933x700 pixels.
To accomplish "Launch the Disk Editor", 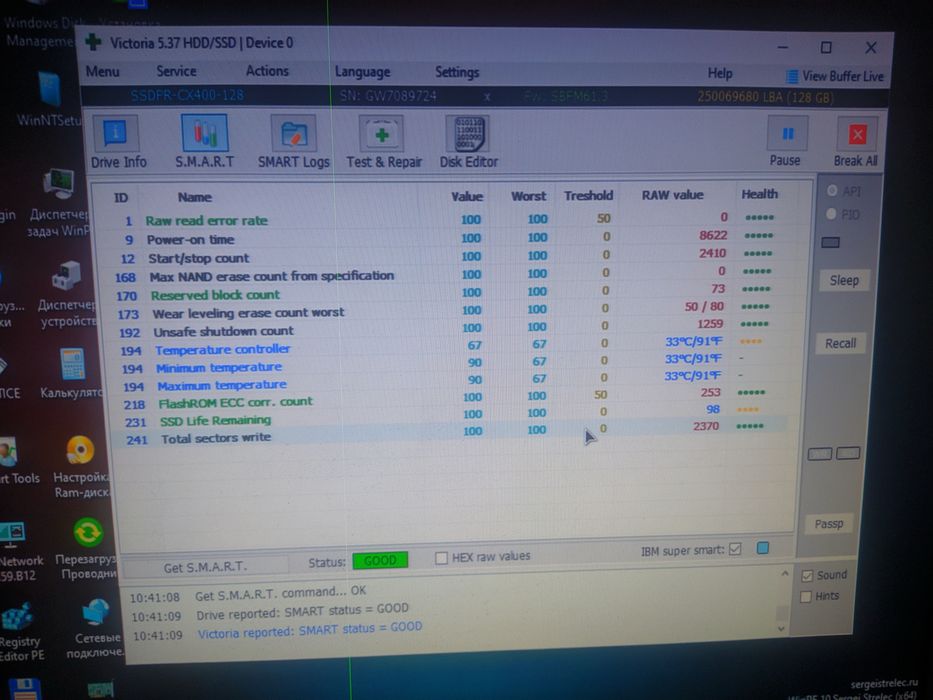I will tap(469, 143).
